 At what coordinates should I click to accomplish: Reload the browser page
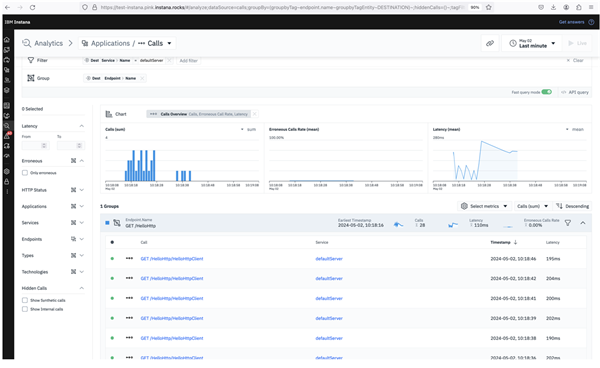(x=33, y=7)
